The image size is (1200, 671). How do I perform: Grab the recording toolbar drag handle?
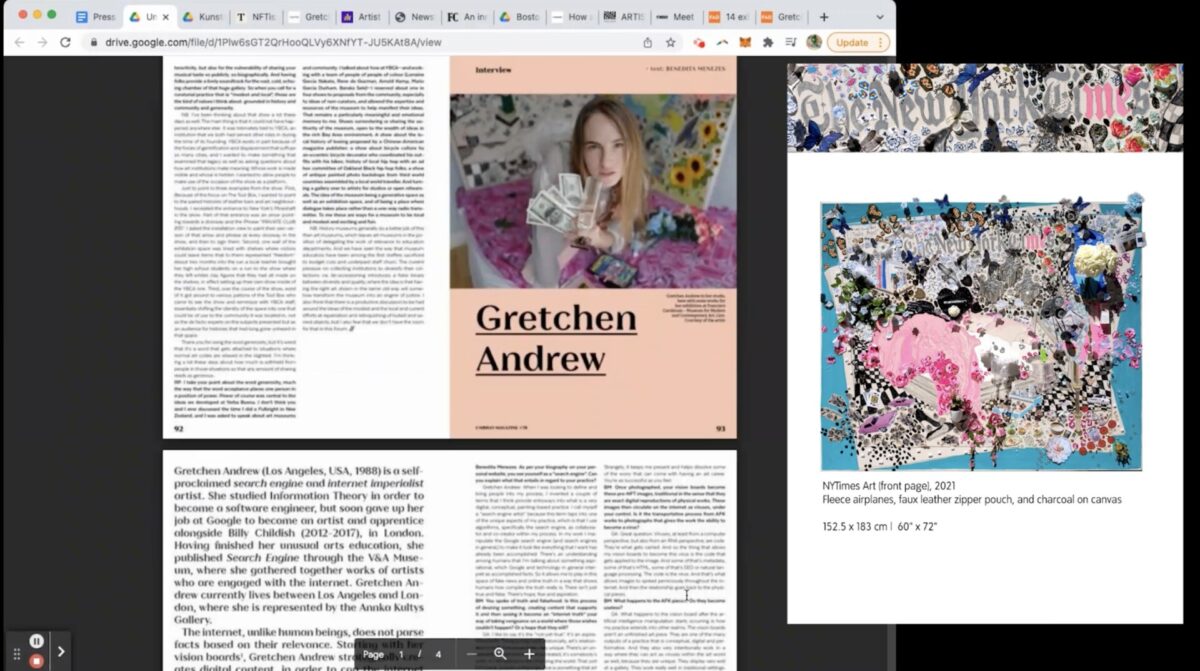[16, 652]
